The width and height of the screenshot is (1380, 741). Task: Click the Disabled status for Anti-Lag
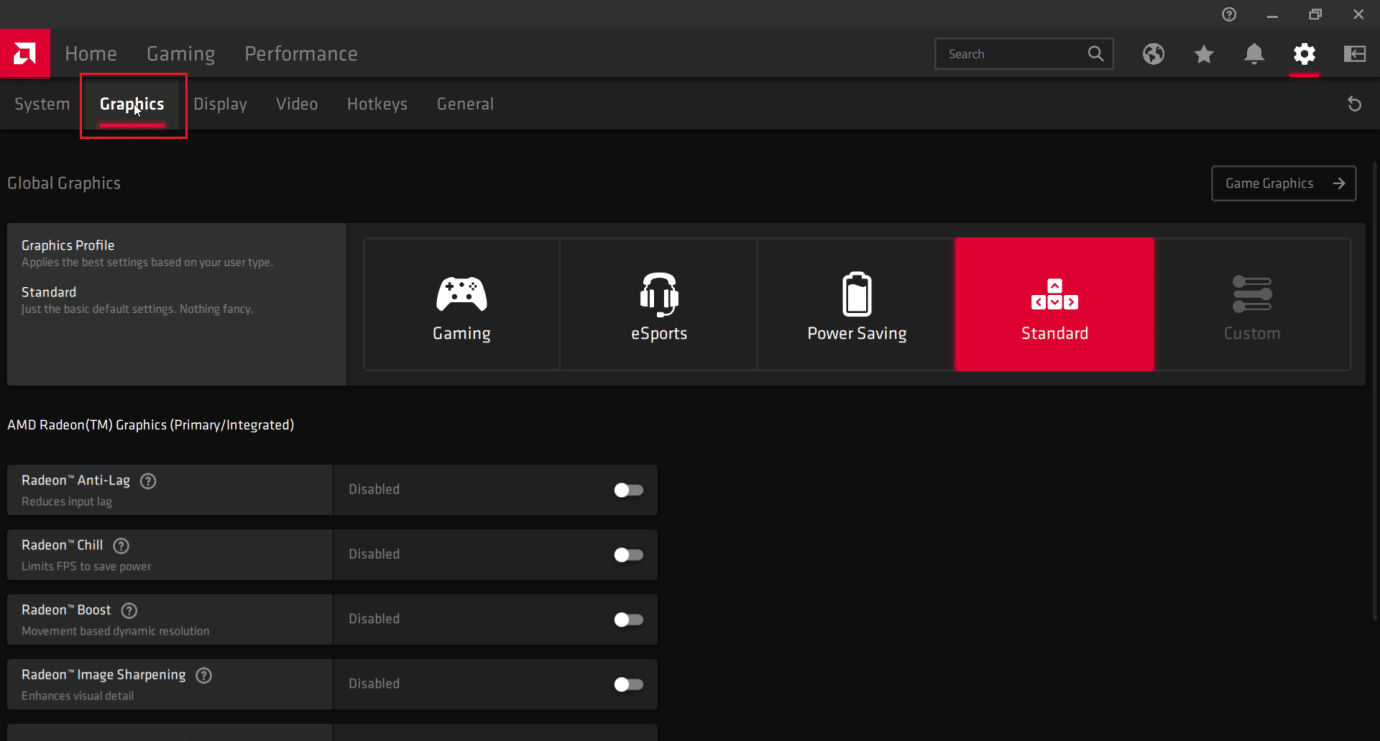point(374,490)
